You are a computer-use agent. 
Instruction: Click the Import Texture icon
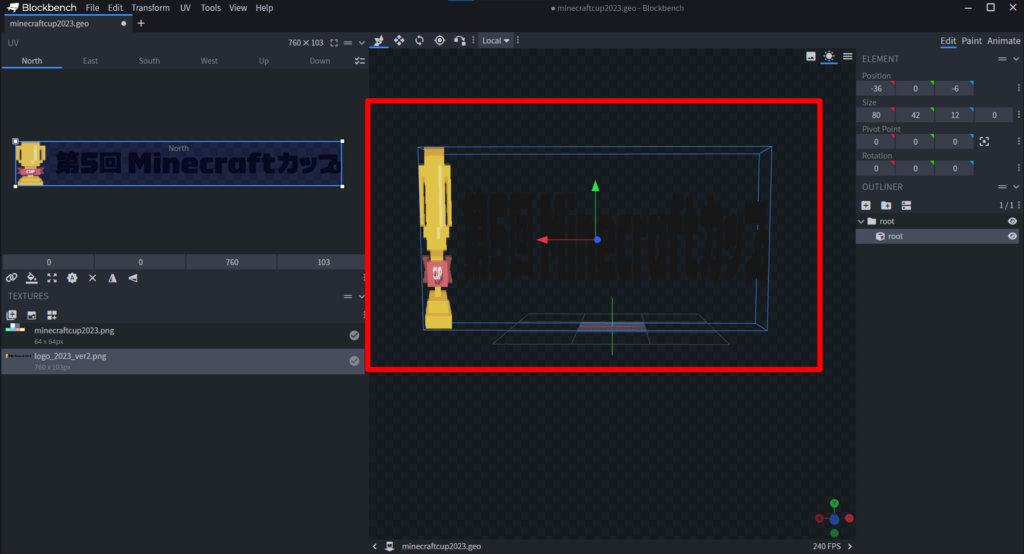(x=12, y=315)
